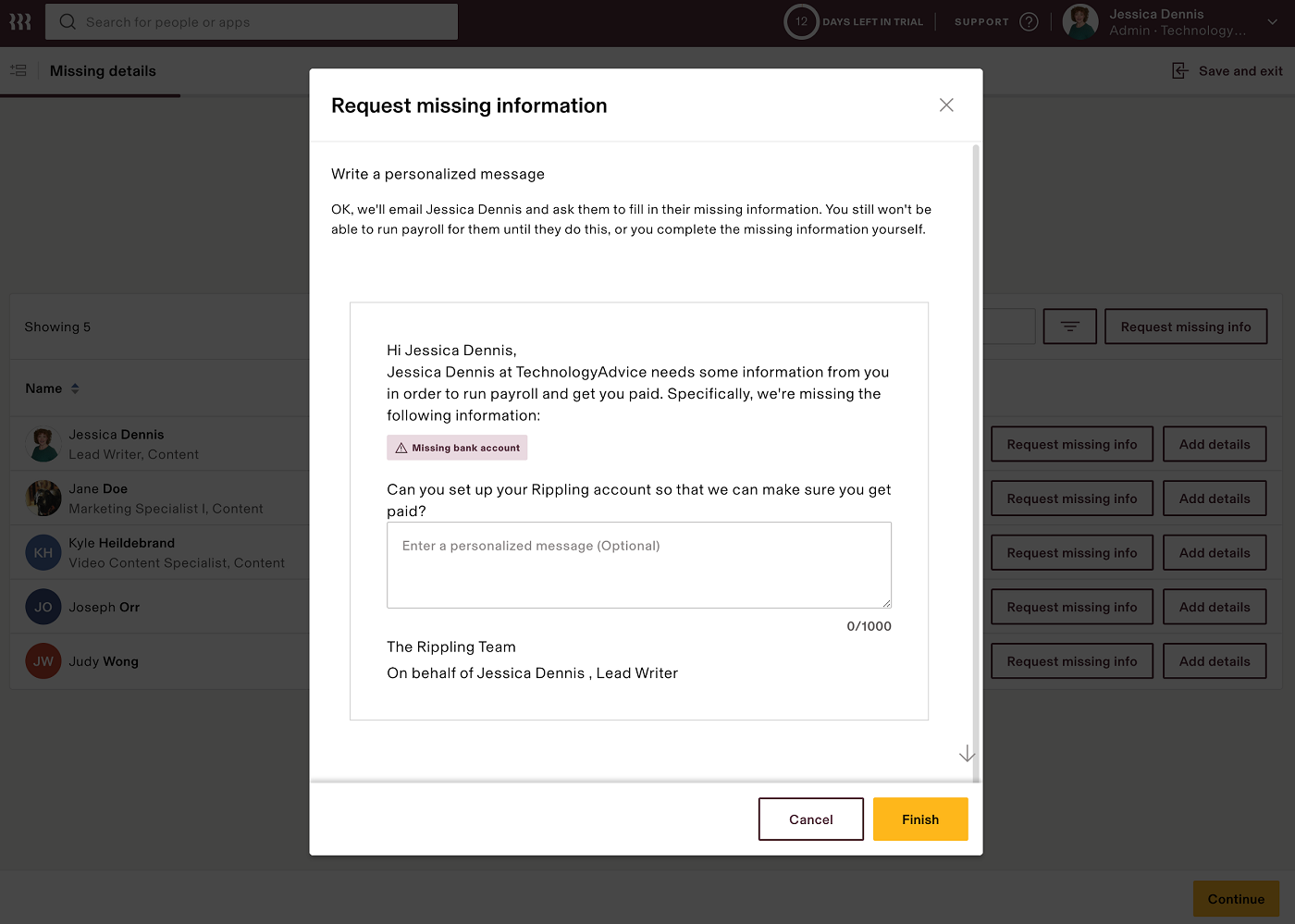Screen dimensions: 1295x924
Task: Click Joseph Orr's JO avatar
Action: point(43,607)
